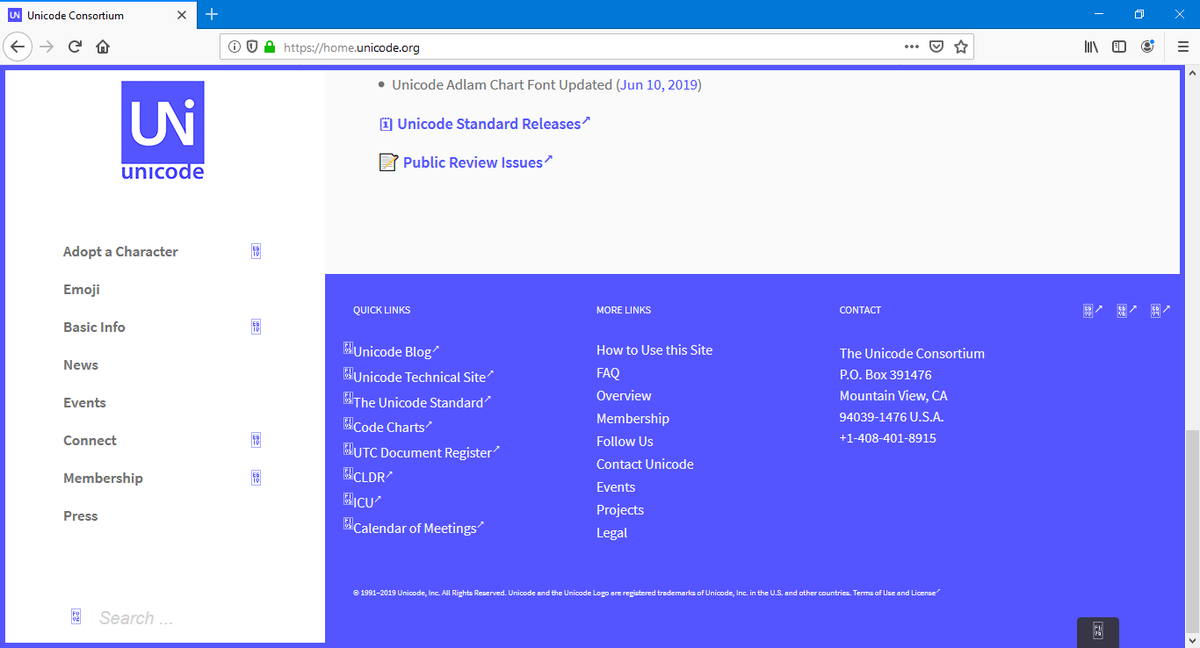Open the FAQ footer link
The image size is (1200, 648).
point(608,373)
